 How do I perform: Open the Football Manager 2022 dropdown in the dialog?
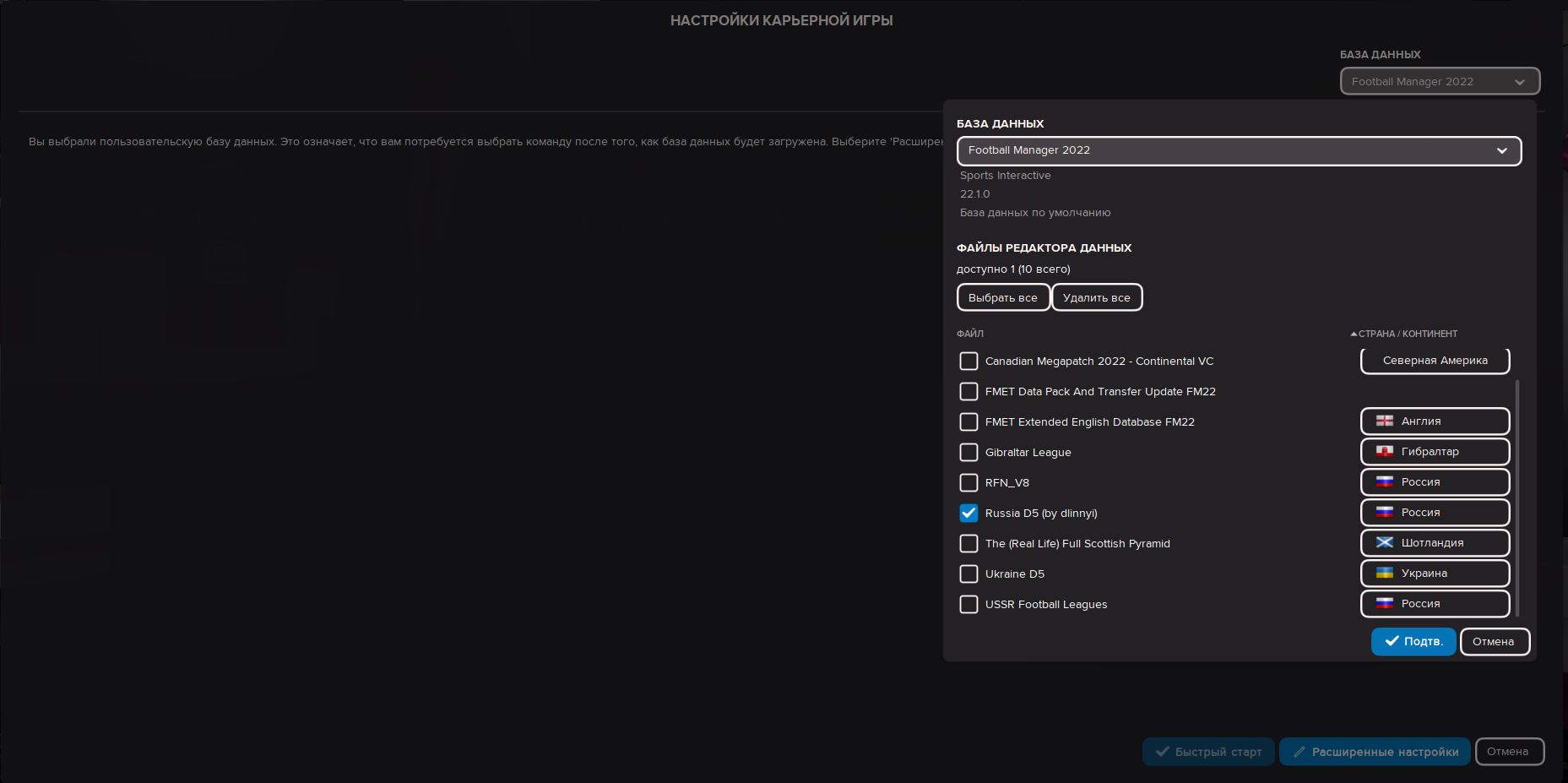pos(1239,150)
